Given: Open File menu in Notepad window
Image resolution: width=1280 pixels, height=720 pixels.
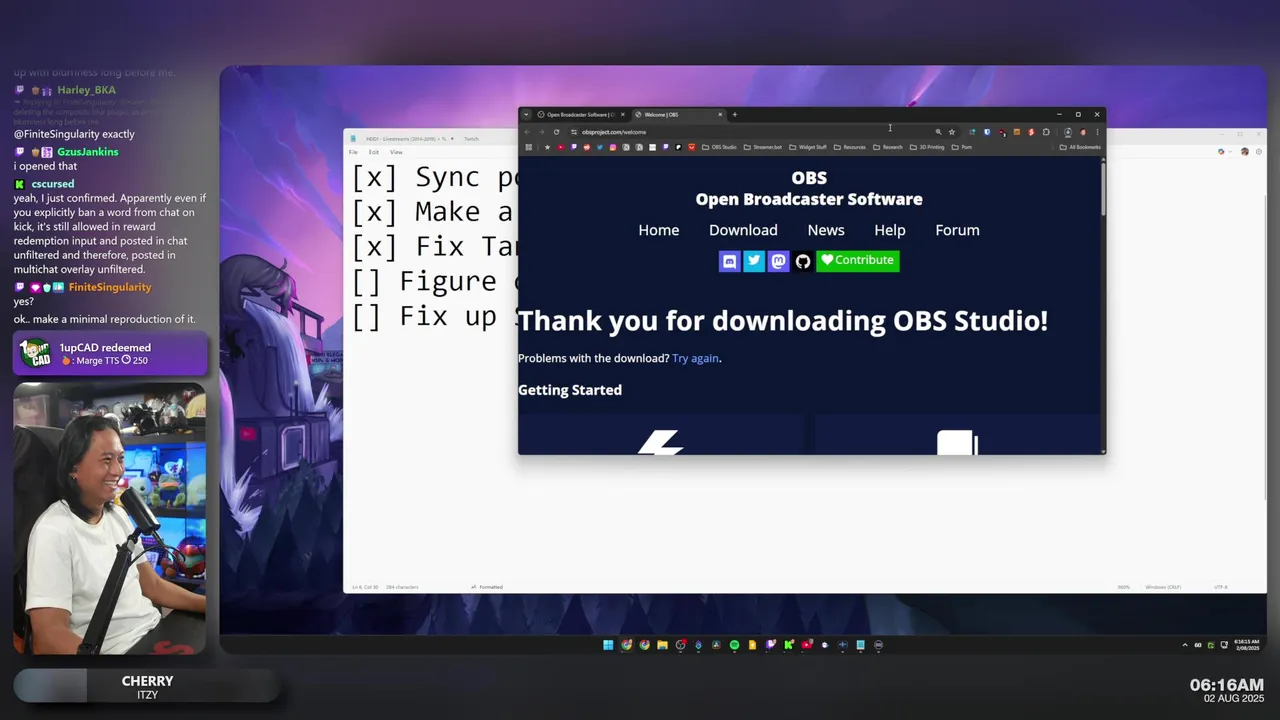Looking at the screenshot, I should pyautogui.click(x=353, y=152).
